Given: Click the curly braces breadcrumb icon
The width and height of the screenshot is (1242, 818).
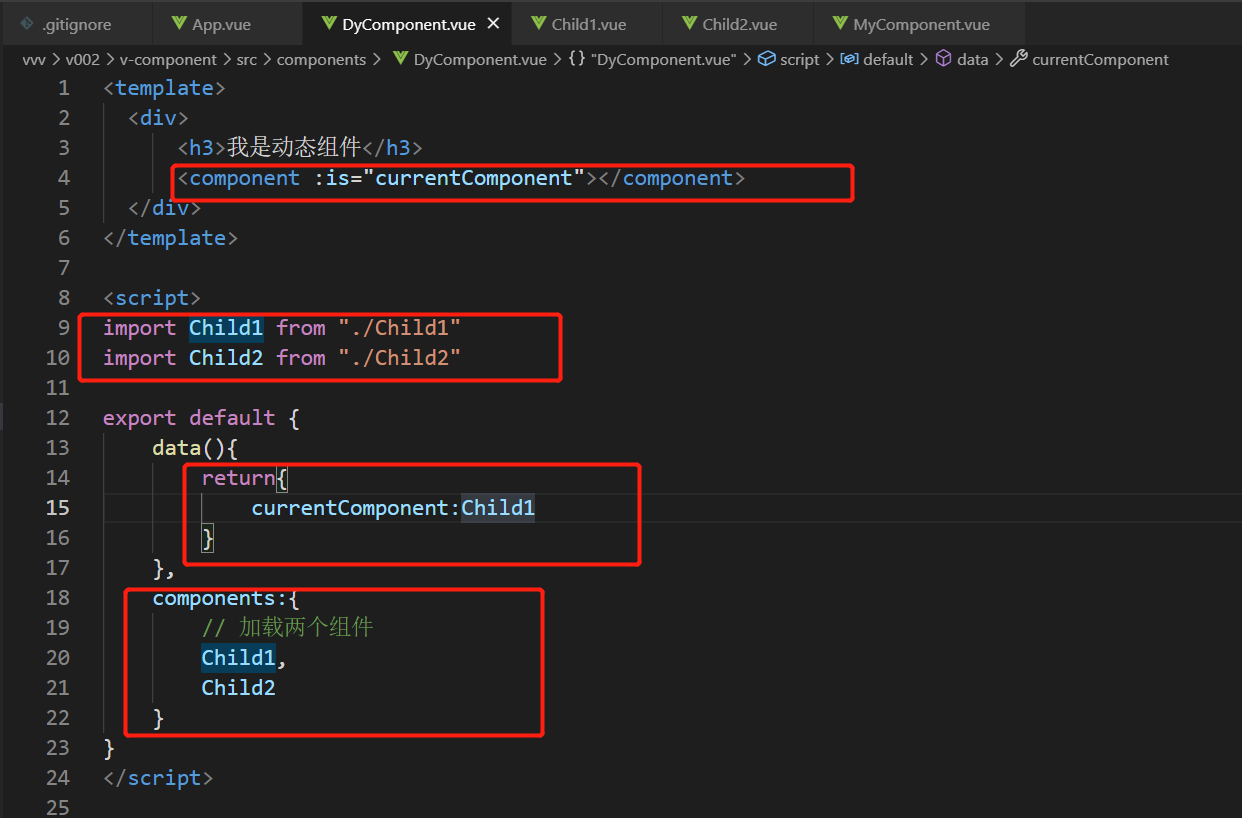Looking at the screenshot, I should coord(577,60).
